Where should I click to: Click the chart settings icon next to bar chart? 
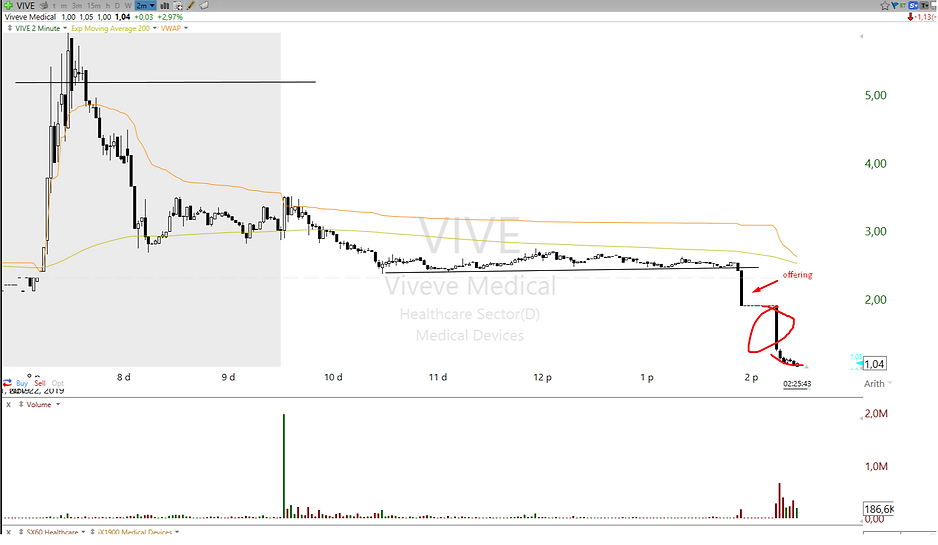(178, 6)
